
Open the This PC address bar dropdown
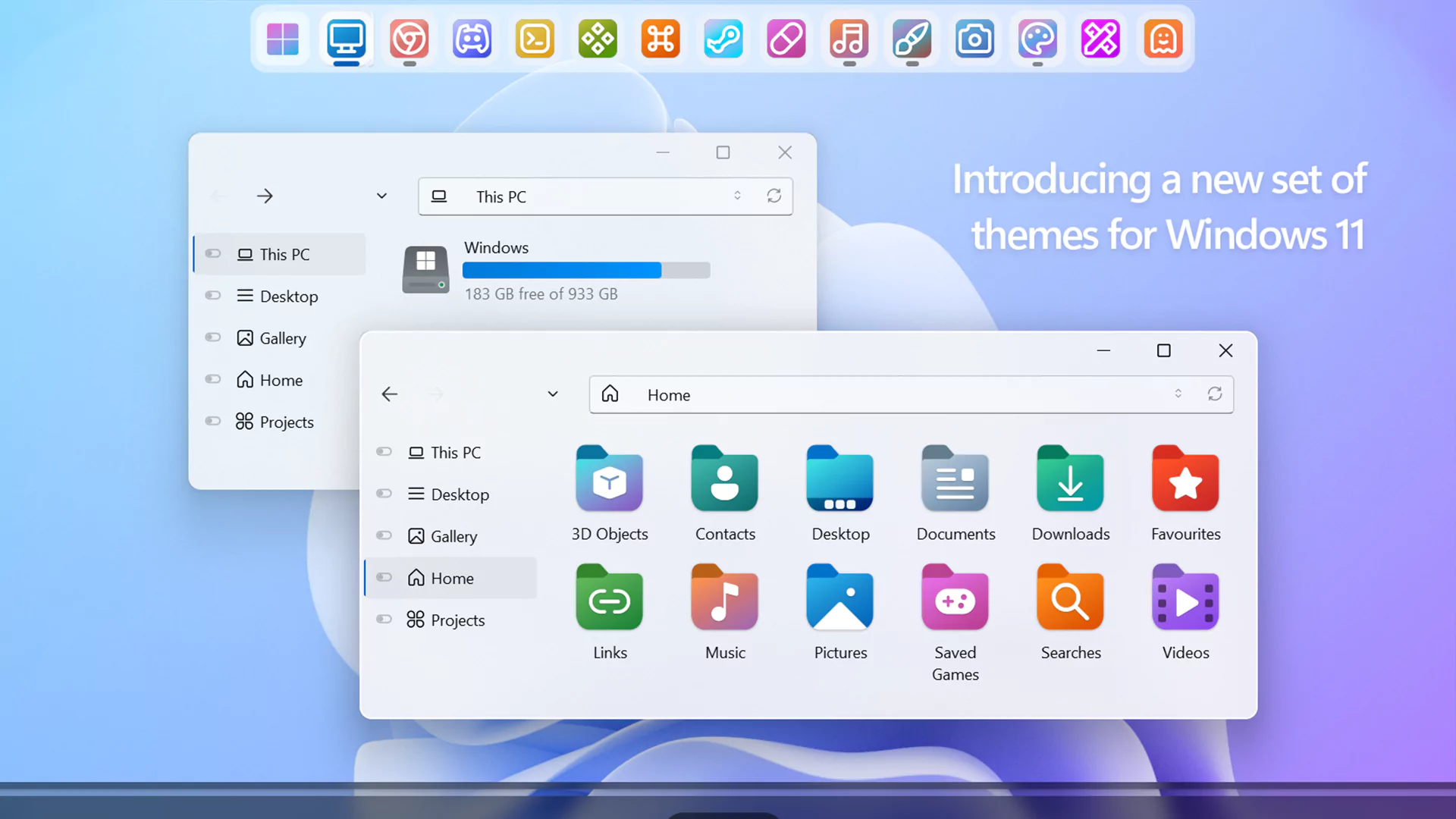pyautogui.click(x=381, y=195)
